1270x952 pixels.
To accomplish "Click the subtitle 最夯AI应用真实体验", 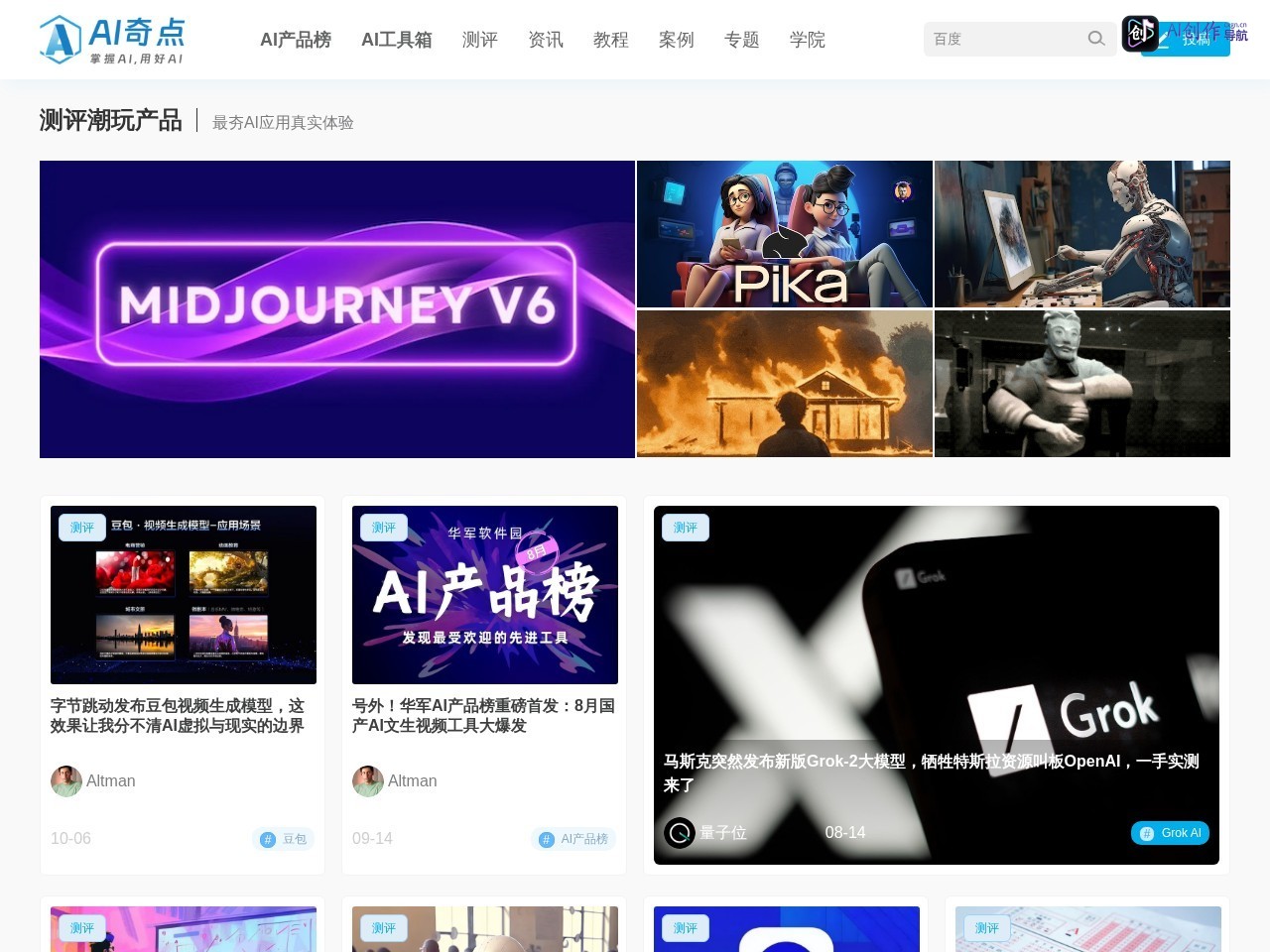I will [283, 123].
